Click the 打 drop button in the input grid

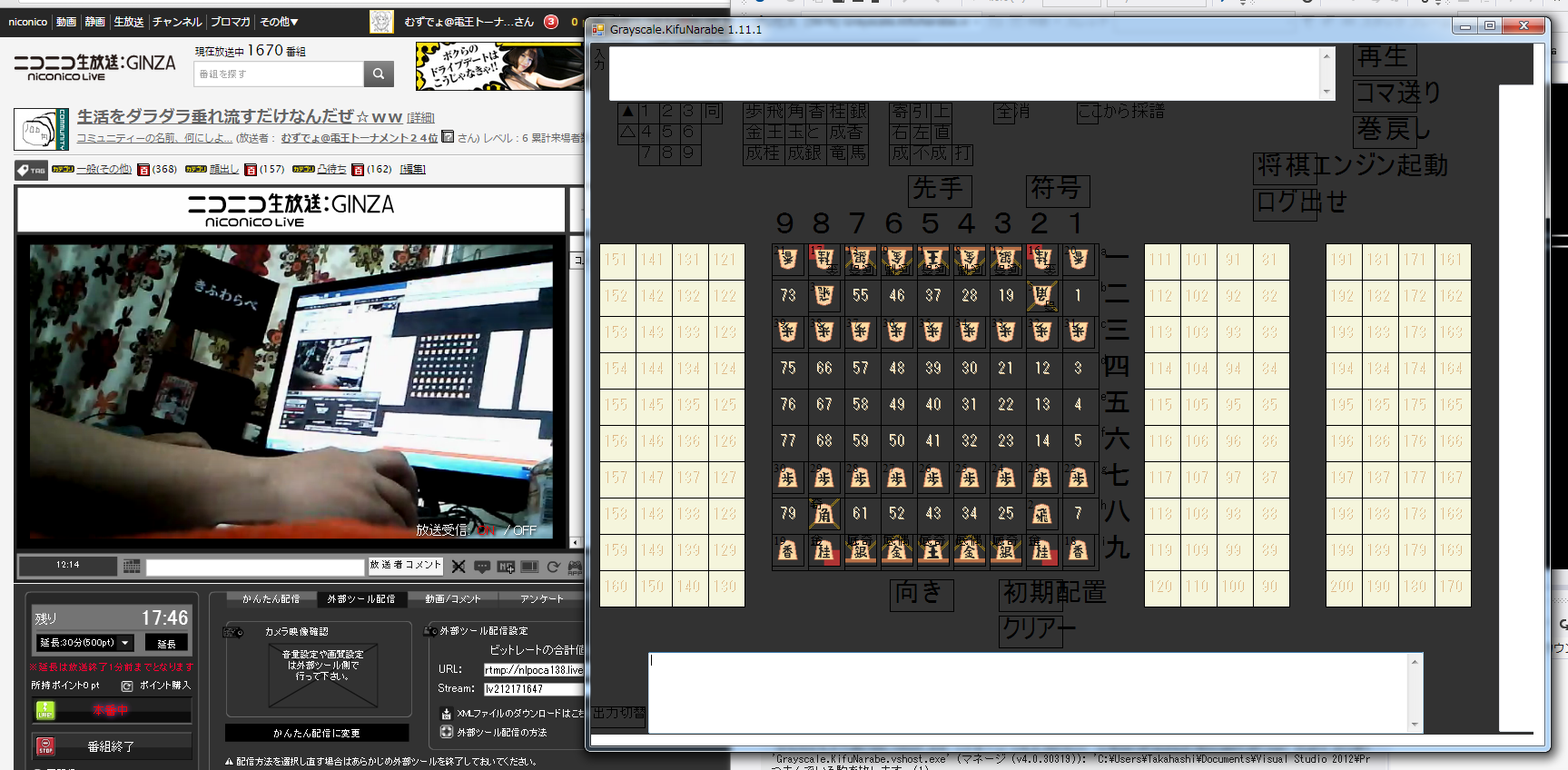962,153
